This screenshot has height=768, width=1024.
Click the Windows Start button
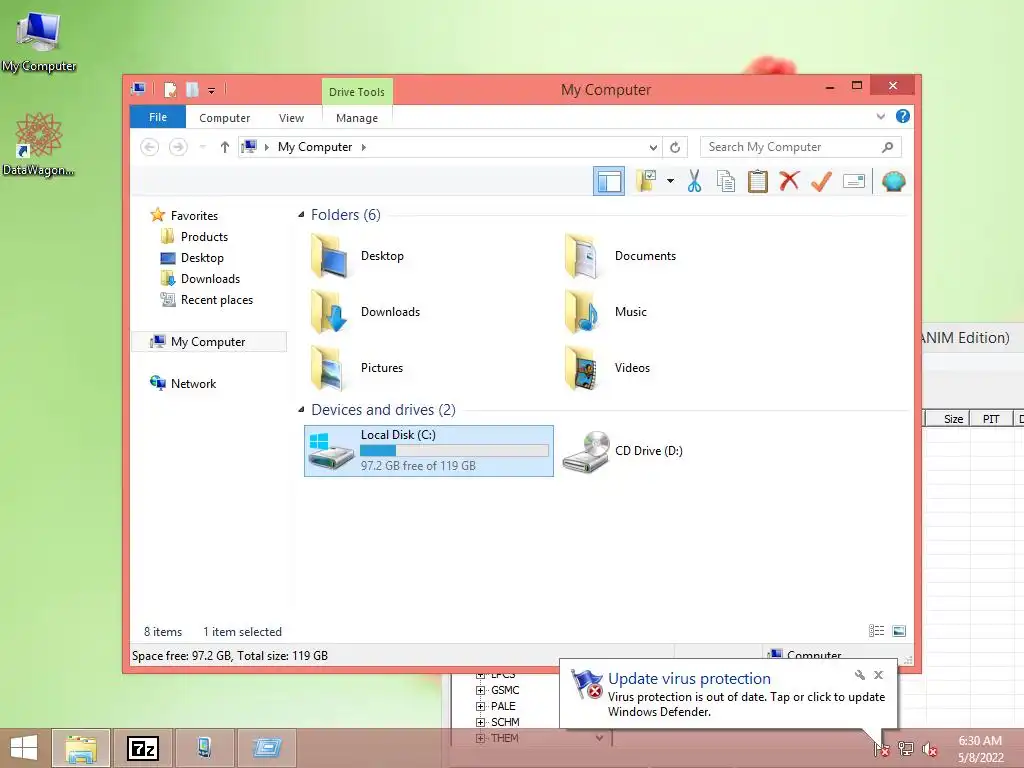pyautogui.click(x=24, y=748)
